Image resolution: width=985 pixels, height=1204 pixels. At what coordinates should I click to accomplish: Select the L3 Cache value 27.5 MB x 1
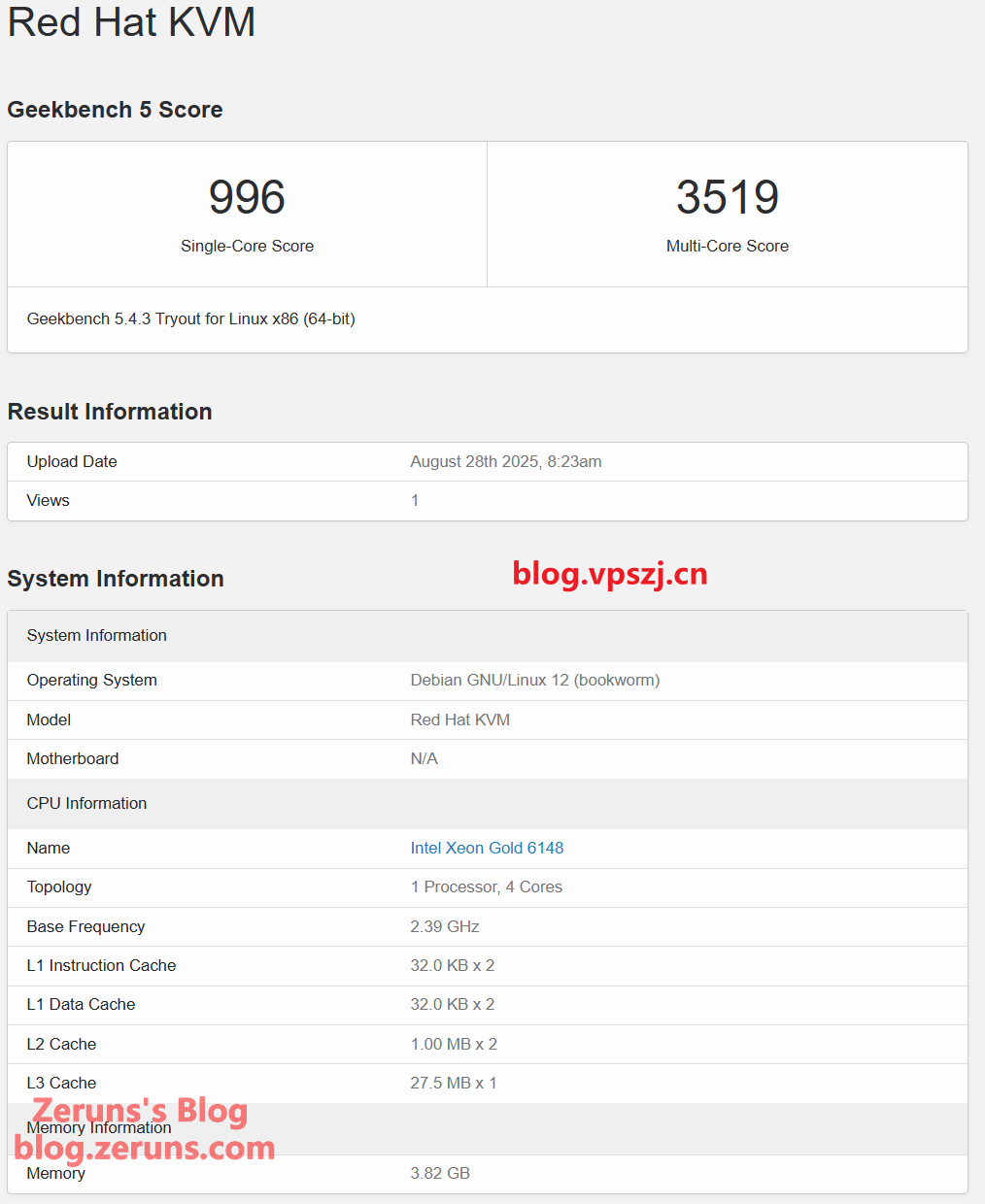(x=454, y=1083)
